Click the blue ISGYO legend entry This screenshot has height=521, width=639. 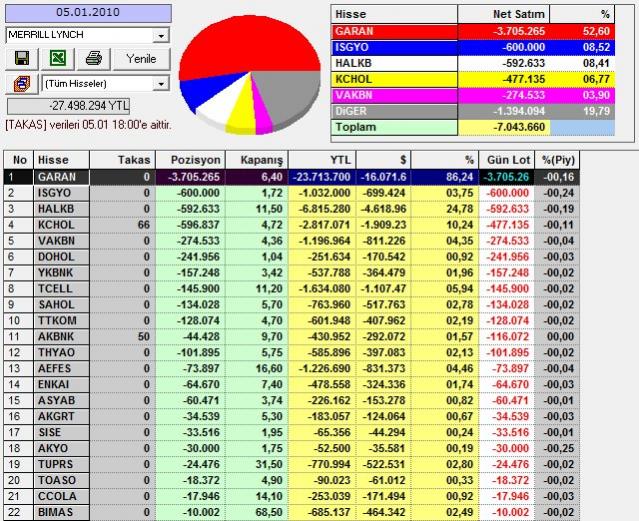[395, 46]
